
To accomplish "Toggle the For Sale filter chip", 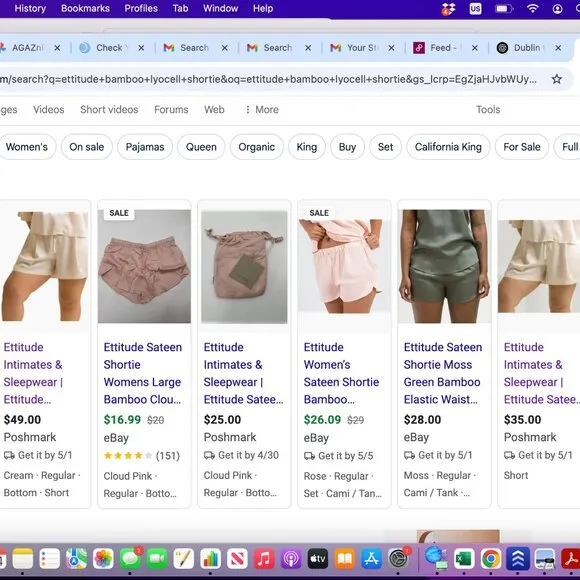I will point(522,147).
